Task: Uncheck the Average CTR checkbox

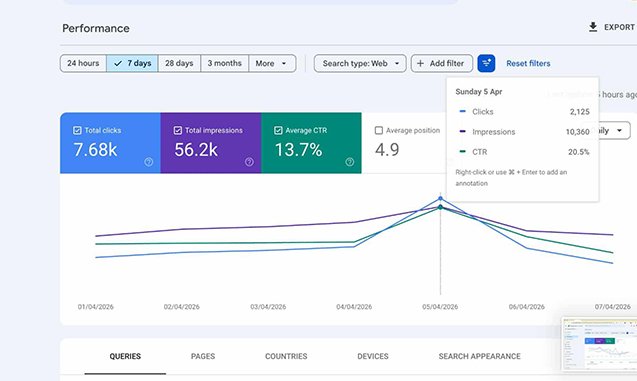Action: pyautogui.click(x=278, y=130)
